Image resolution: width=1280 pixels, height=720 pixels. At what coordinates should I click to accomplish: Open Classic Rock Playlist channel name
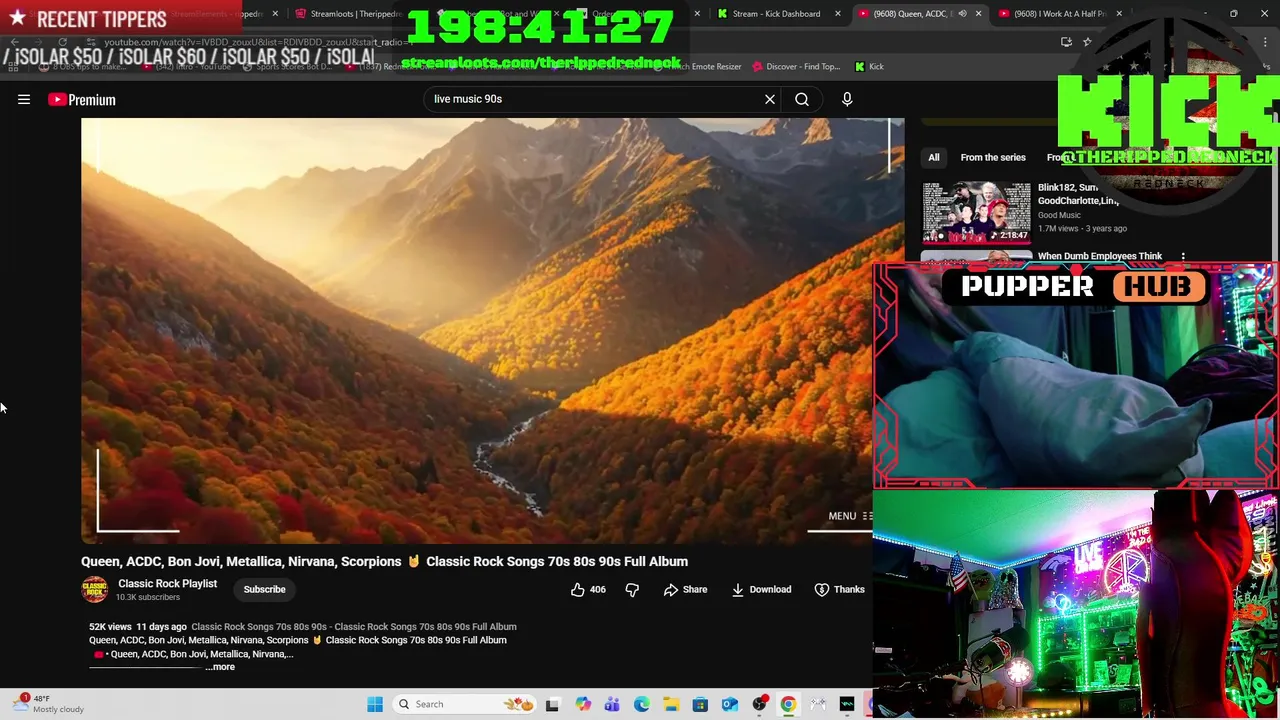(167, 583)
